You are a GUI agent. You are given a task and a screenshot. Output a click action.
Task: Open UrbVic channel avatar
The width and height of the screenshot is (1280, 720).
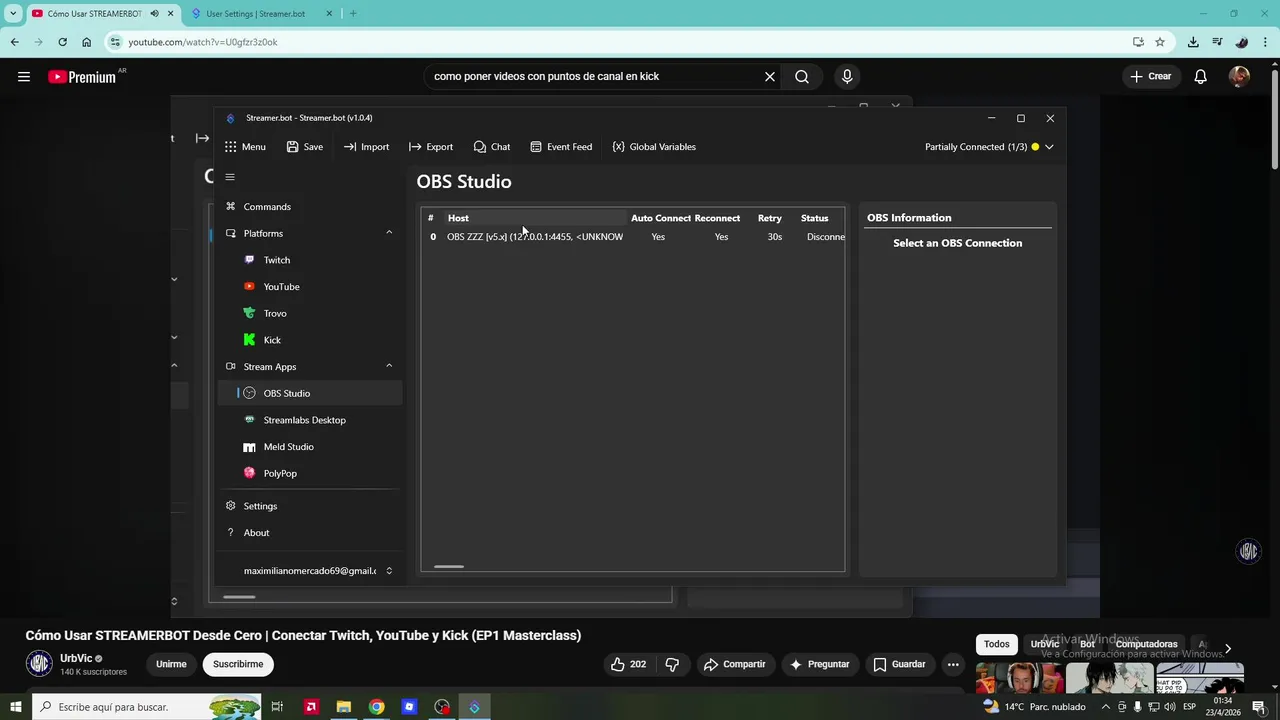click(x=39, y=664)
